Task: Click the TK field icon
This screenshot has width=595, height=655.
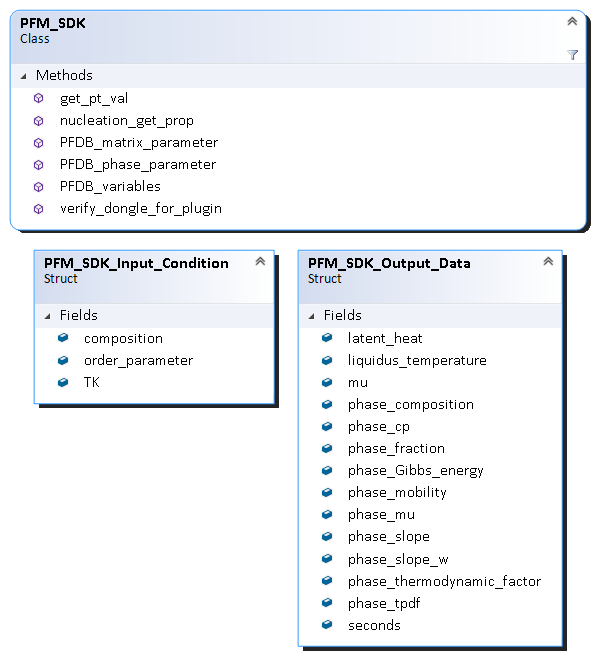Action: pyautogui.click(x=63, y=382)
